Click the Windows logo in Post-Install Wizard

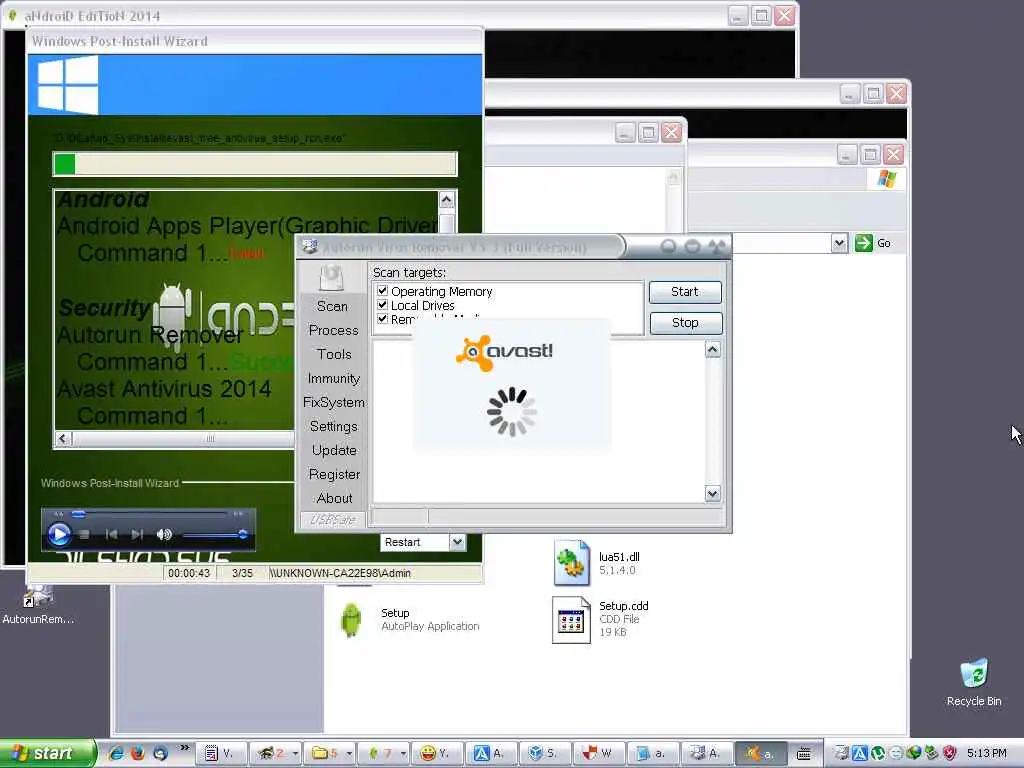67,85
